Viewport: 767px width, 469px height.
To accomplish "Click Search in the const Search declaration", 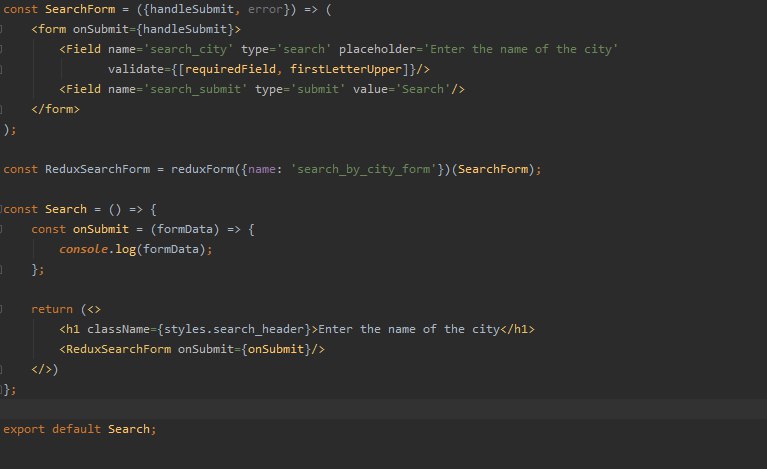I will (x=66, y=209).
